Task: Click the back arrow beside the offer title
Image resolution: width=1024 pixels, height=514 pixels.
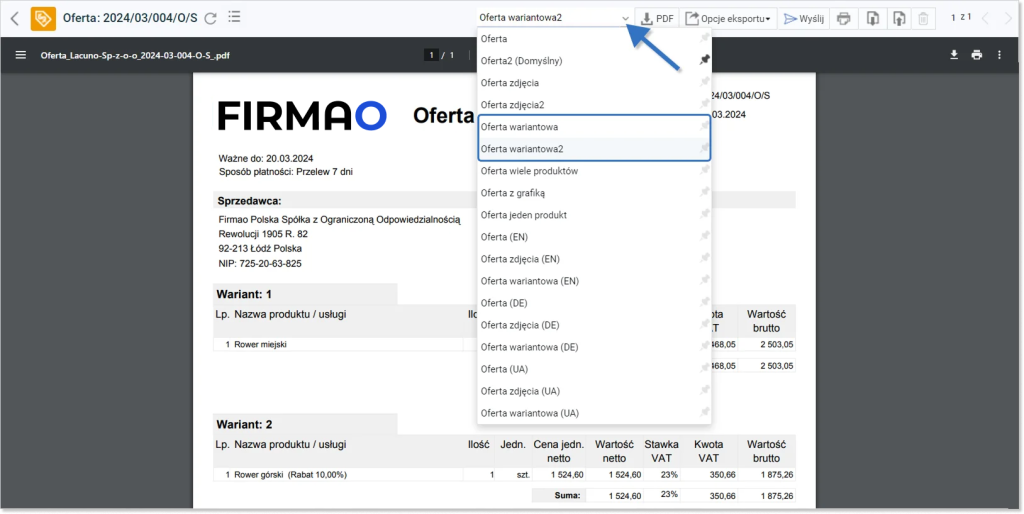Action: tap(14, 18)
